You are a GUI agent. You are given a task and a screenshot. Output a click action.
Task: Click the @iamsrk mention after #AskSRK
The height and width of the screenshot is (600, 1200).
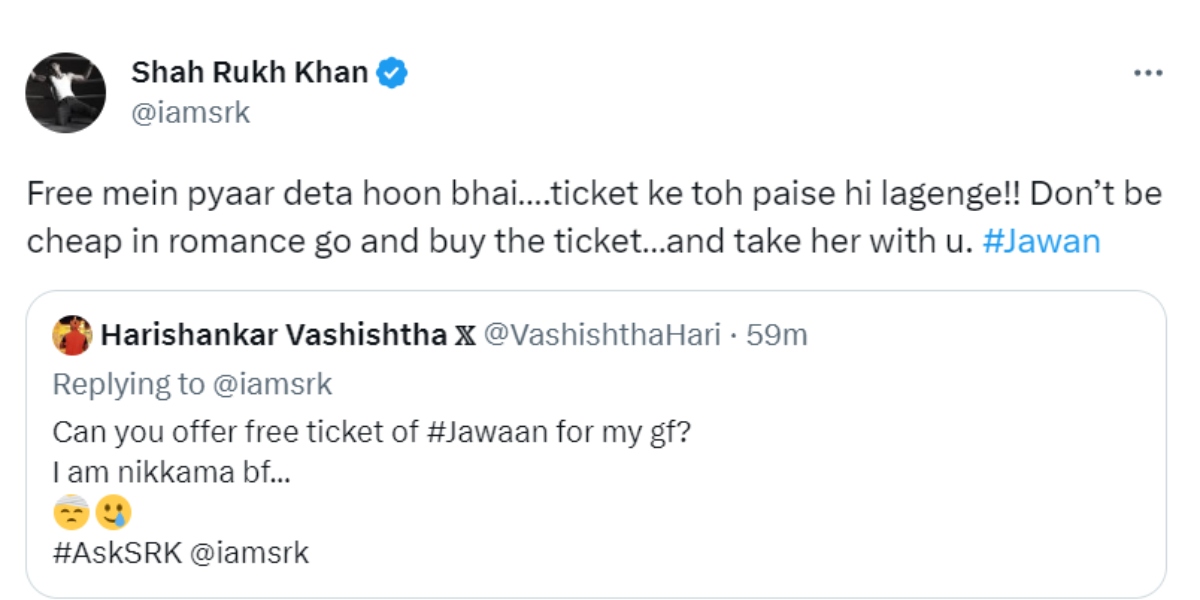[x=248, y=553]
